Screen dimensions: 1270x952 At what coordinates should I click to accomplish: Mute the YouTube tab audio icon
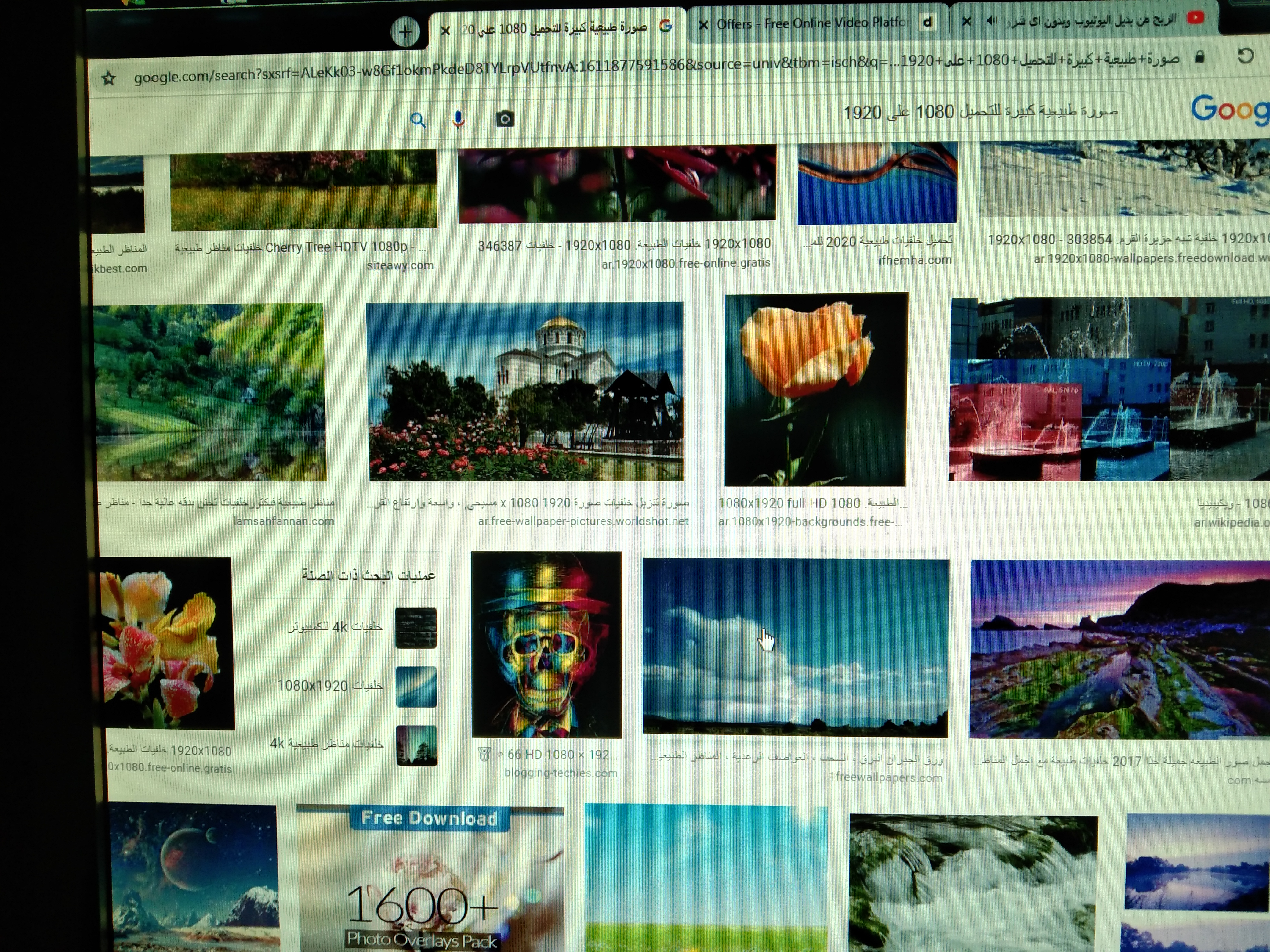tap(992, 21)
